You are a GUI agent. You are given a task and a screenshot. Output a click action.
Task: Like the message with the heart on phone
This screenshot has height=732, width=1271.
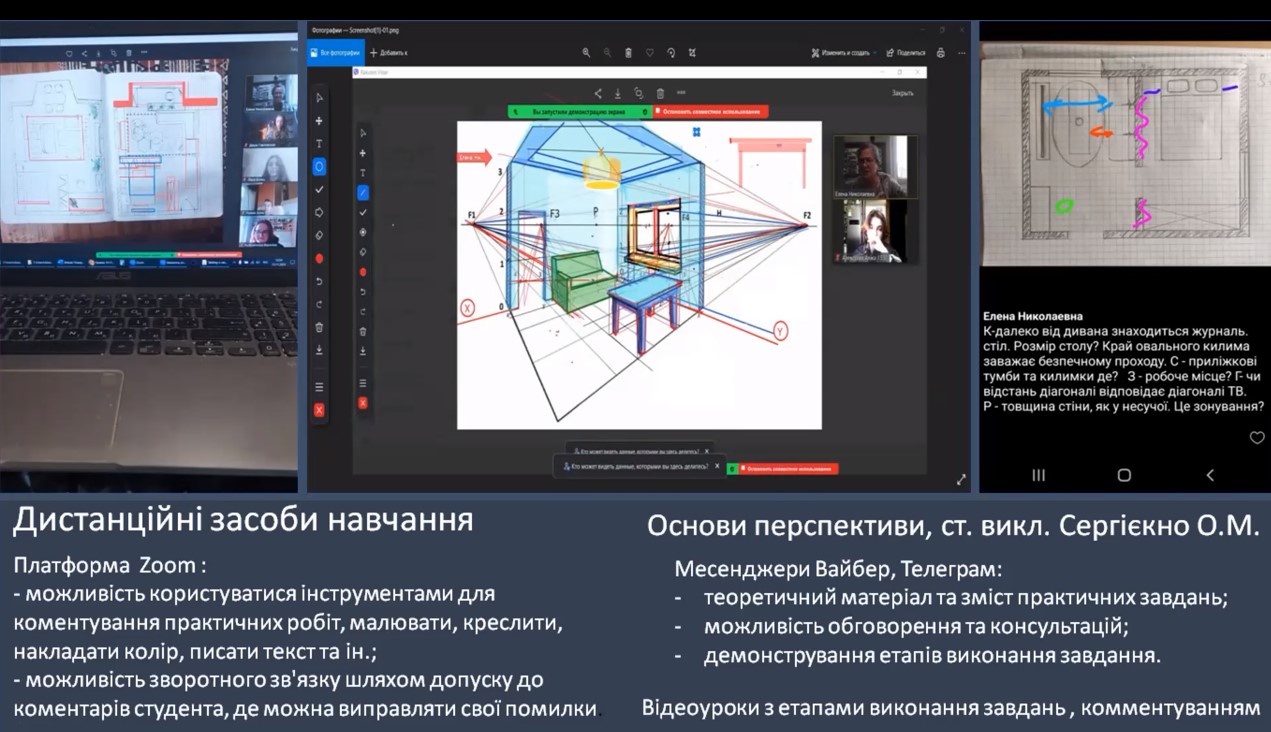point(1257,437)
